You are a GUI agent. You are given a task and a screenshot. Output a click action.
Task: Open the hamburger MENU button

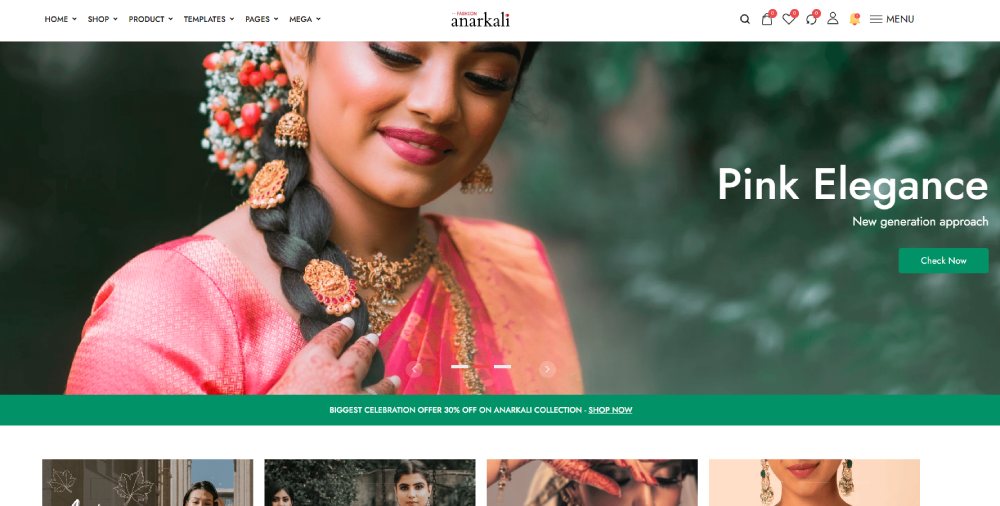coord(892,19)
